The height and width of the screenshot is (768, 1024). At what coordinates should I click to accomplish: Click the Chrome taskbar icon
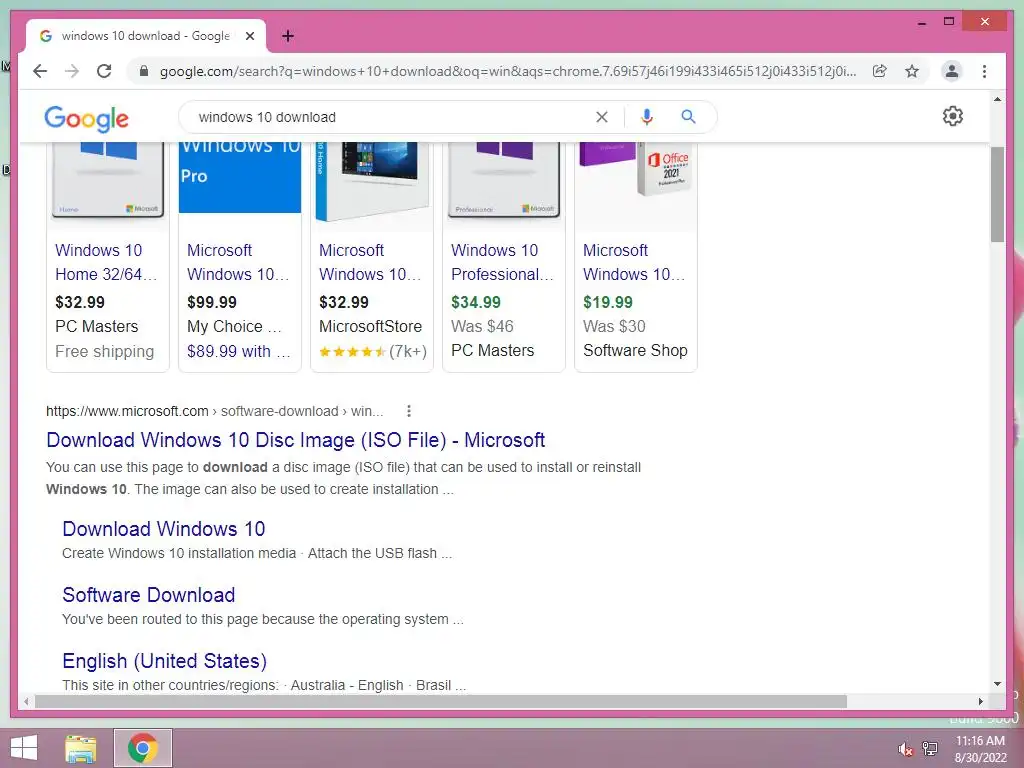(x=143, y=748)
